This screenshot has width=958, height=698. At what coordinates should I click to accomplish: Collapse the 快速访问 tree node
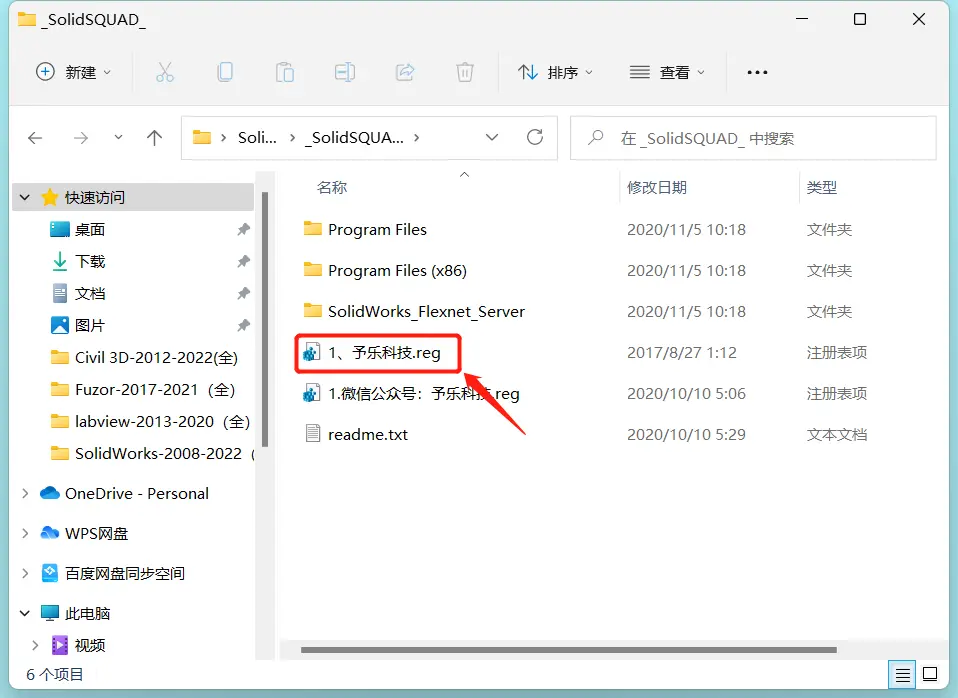click(x=25, y=197)
